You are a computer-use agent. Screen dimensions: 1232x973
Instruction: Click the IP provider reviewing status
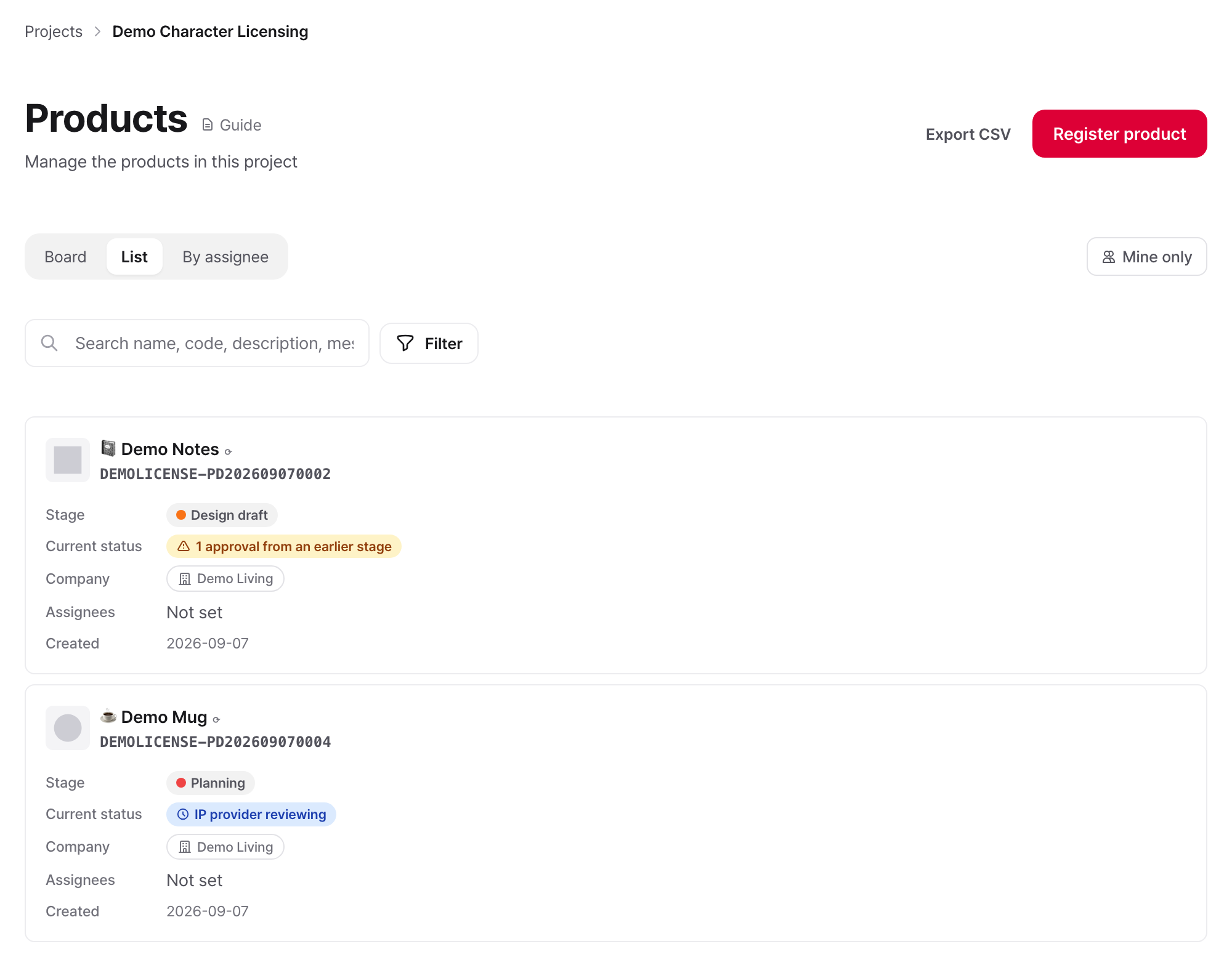click(x=251, y=814)
